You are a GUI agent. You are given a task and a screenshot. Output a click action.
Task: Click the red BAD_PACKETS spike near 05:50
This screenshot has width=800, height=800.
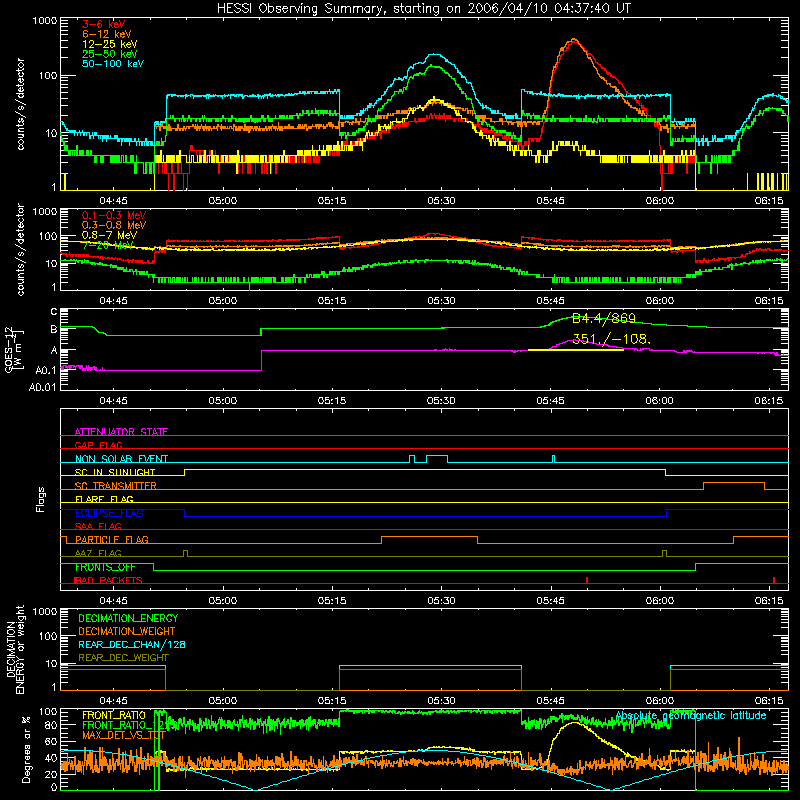point(587,580)
